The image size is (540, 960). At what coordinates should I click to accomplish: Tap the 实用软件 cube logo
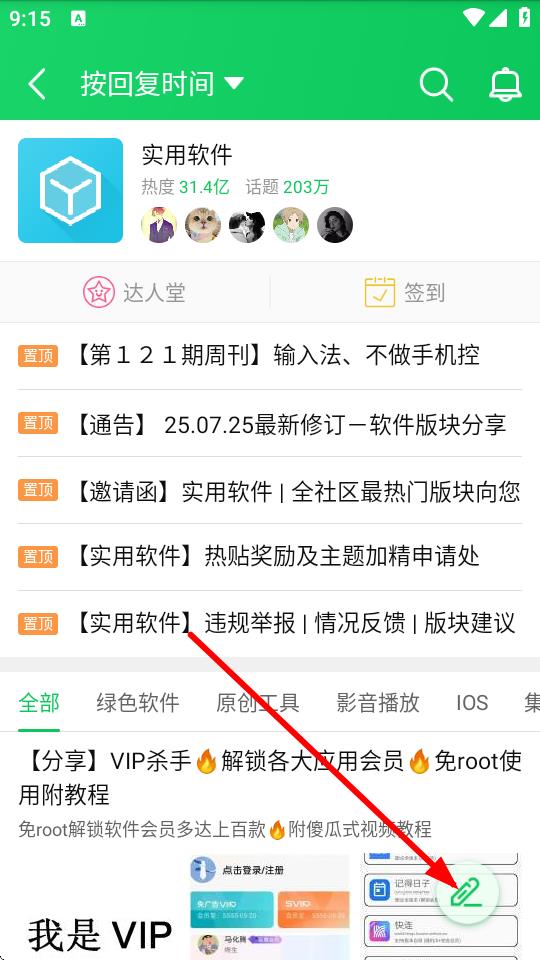70,190
